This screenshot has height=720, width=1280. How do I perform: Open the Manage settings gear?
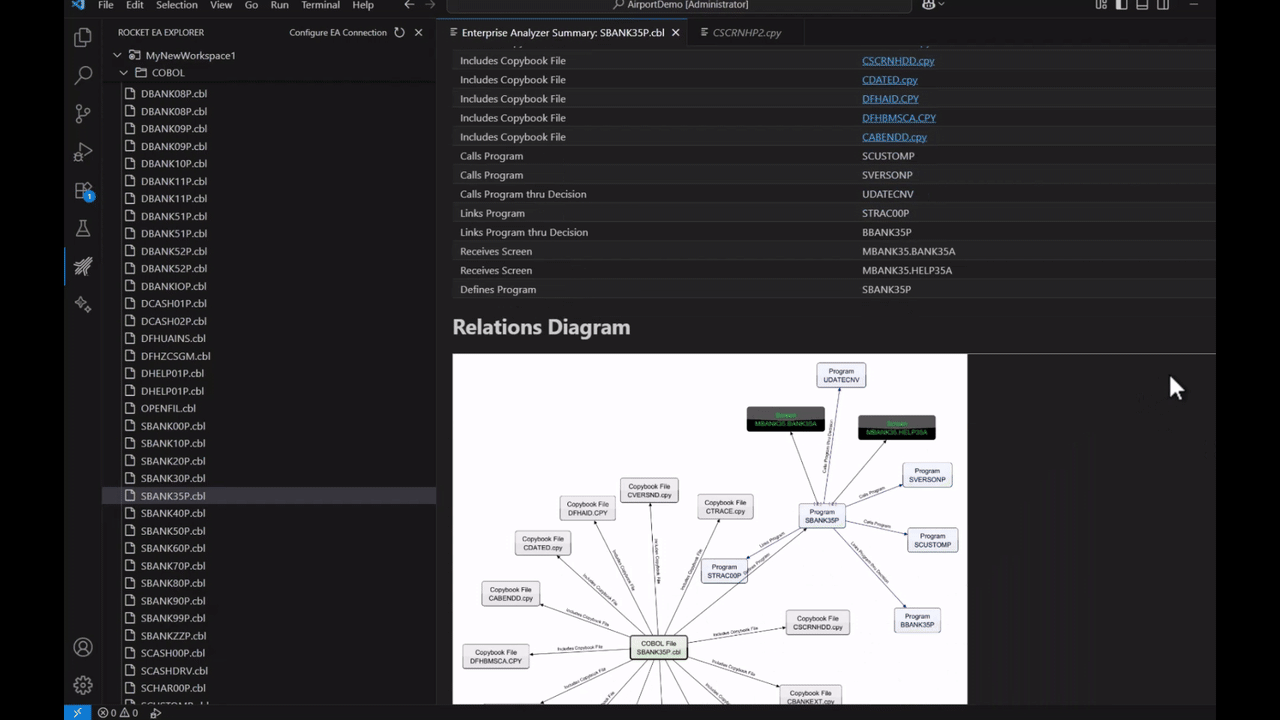[83, 685]
